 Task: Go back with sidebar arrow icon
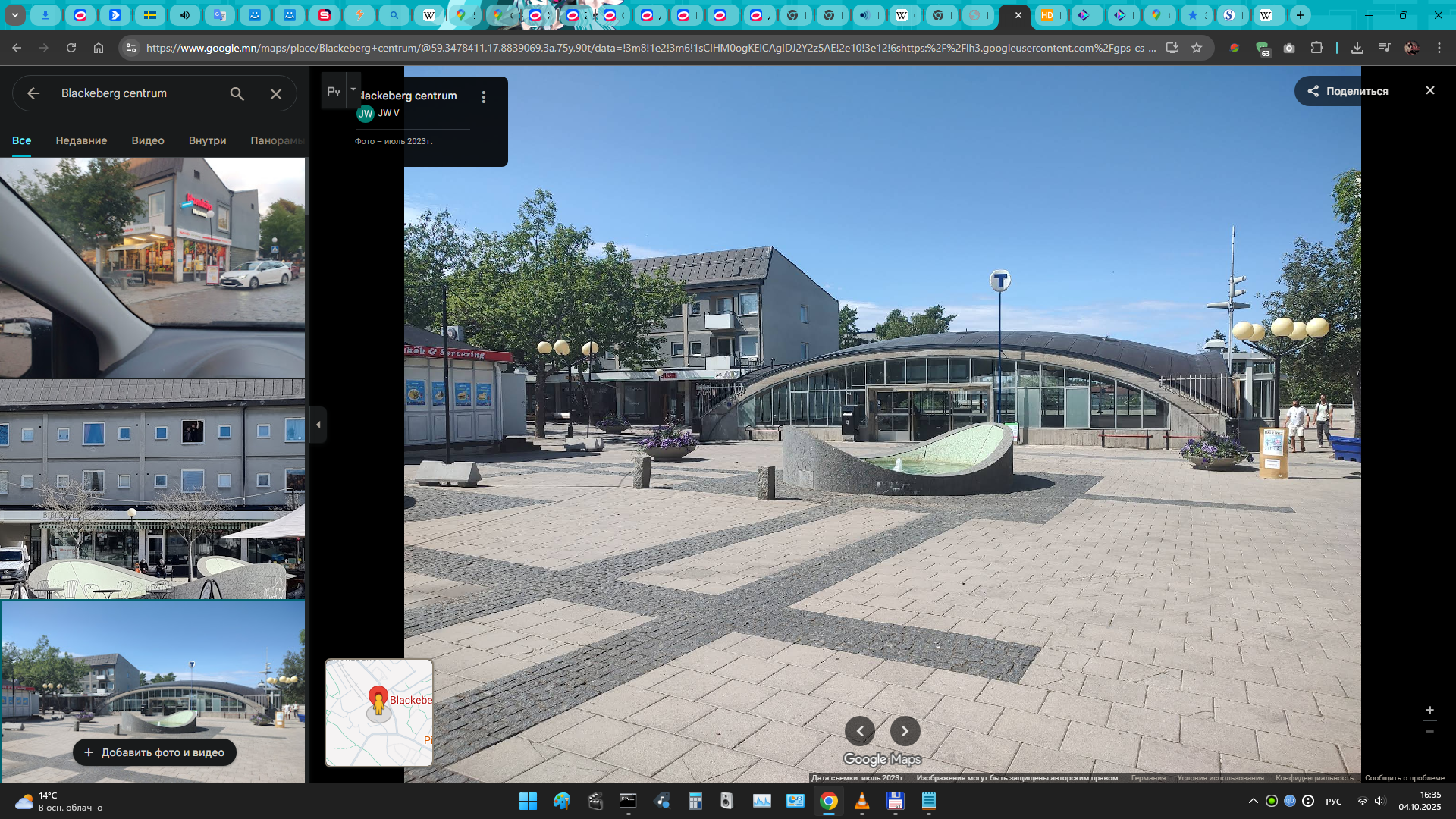(x=33, y=93)
